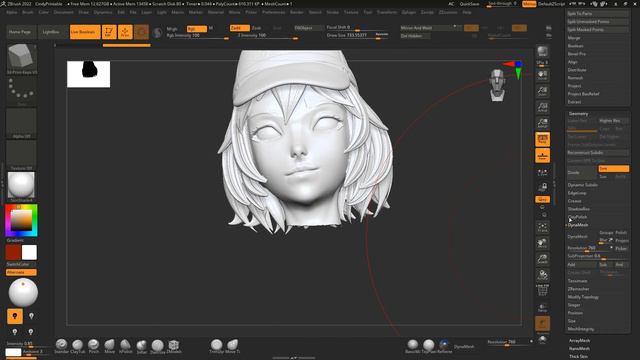Open the Stroke menu
640x360 pixels.
[332, 12]
